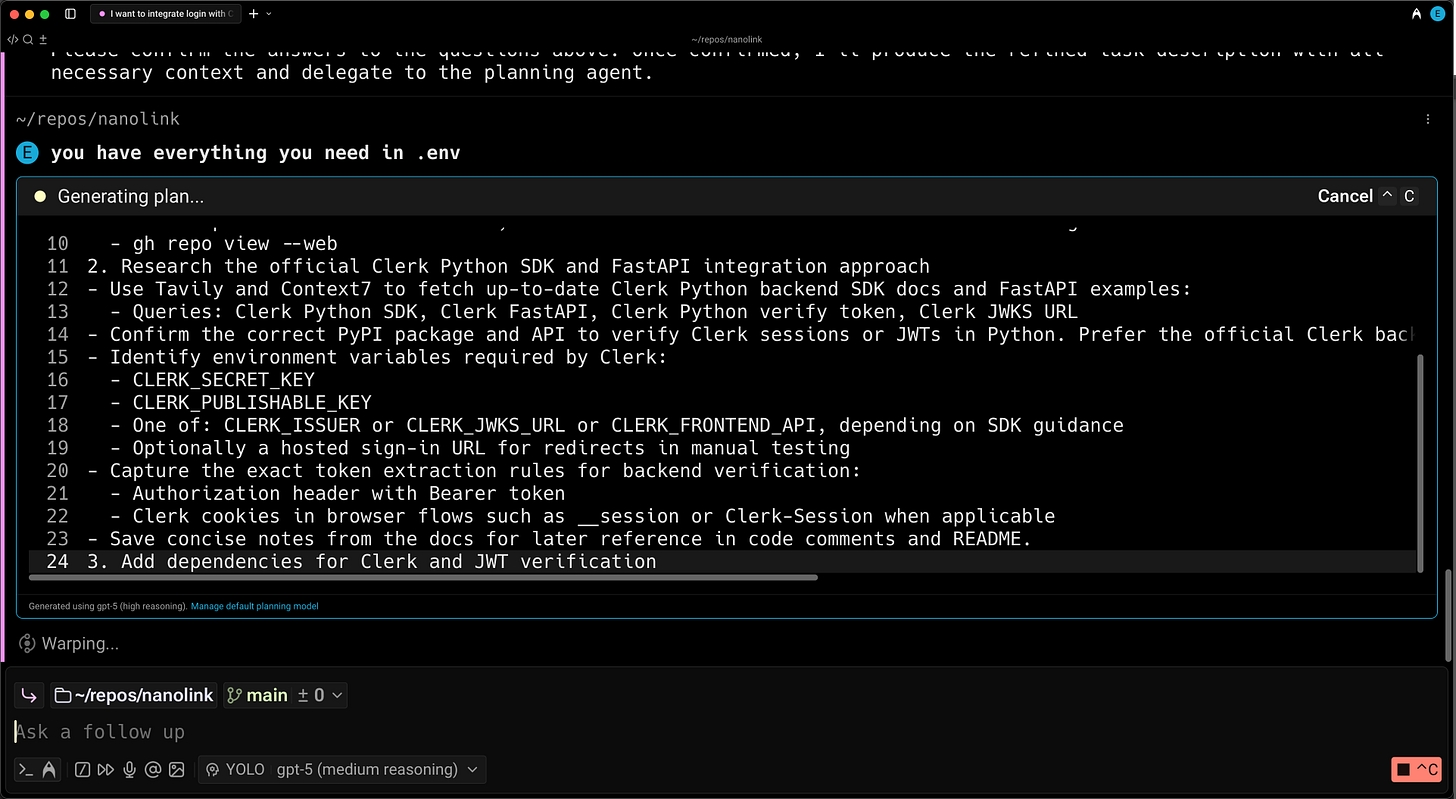The image size is (1456, 799).
Task: Open the ~/repos/nanolink directory chip
Action: [x=133, y=695]
